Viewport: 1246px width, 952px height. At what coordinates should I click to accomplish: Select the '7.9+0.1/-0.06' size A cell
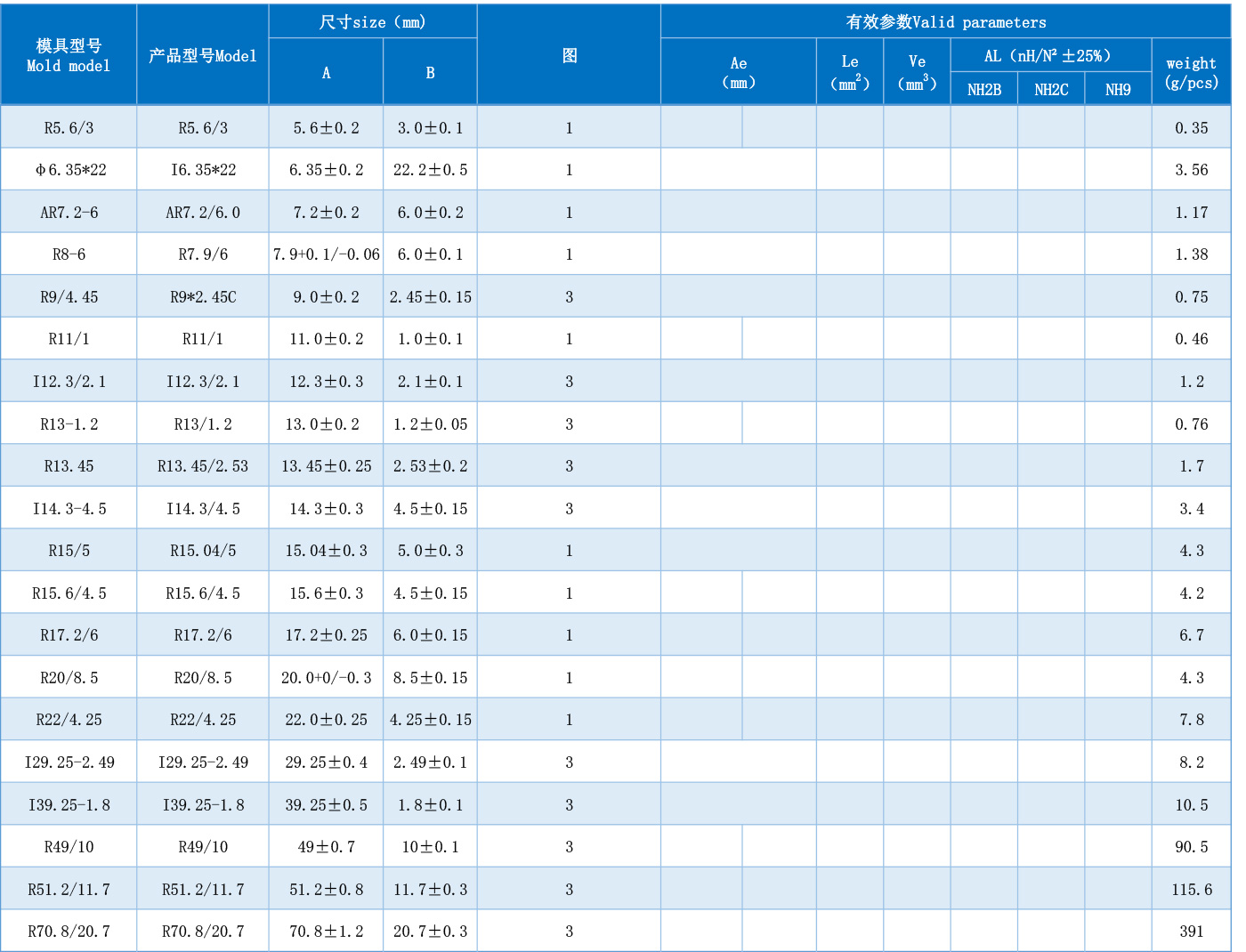pyautogui.click(x=326, y=254)
